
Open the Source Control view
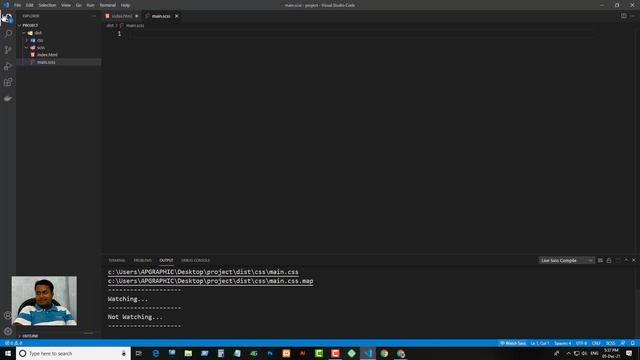pos(8,50)
